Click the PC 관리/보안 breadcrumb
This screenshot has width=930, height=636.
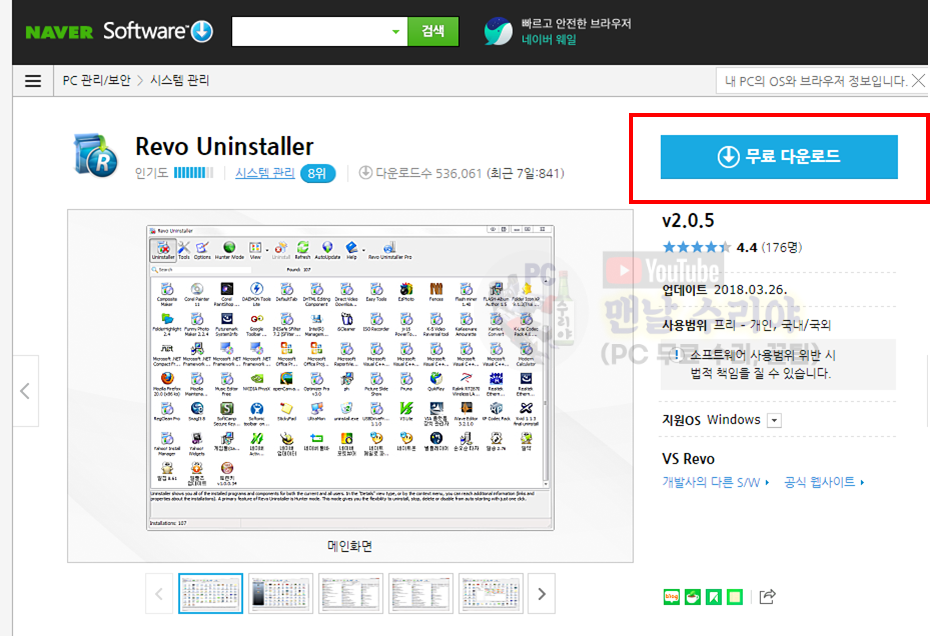97,81
